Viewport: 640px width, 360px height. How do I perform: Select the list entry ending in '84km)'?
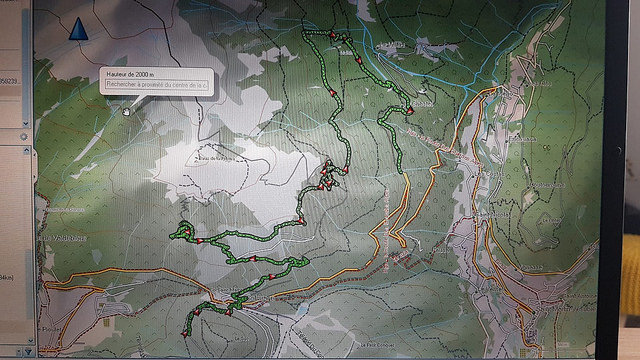coord(7,278)
